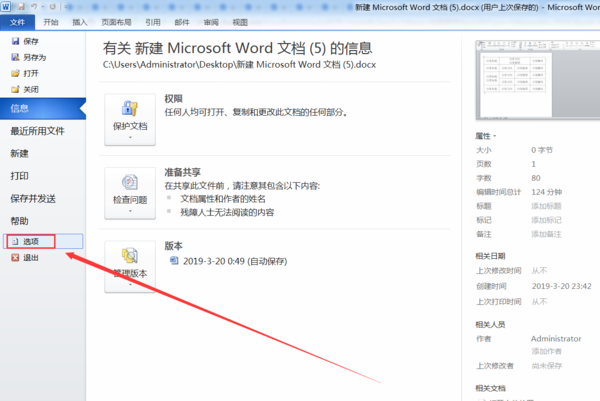
Task: Click 添加标题 field
Action: (x=546, y=206)
